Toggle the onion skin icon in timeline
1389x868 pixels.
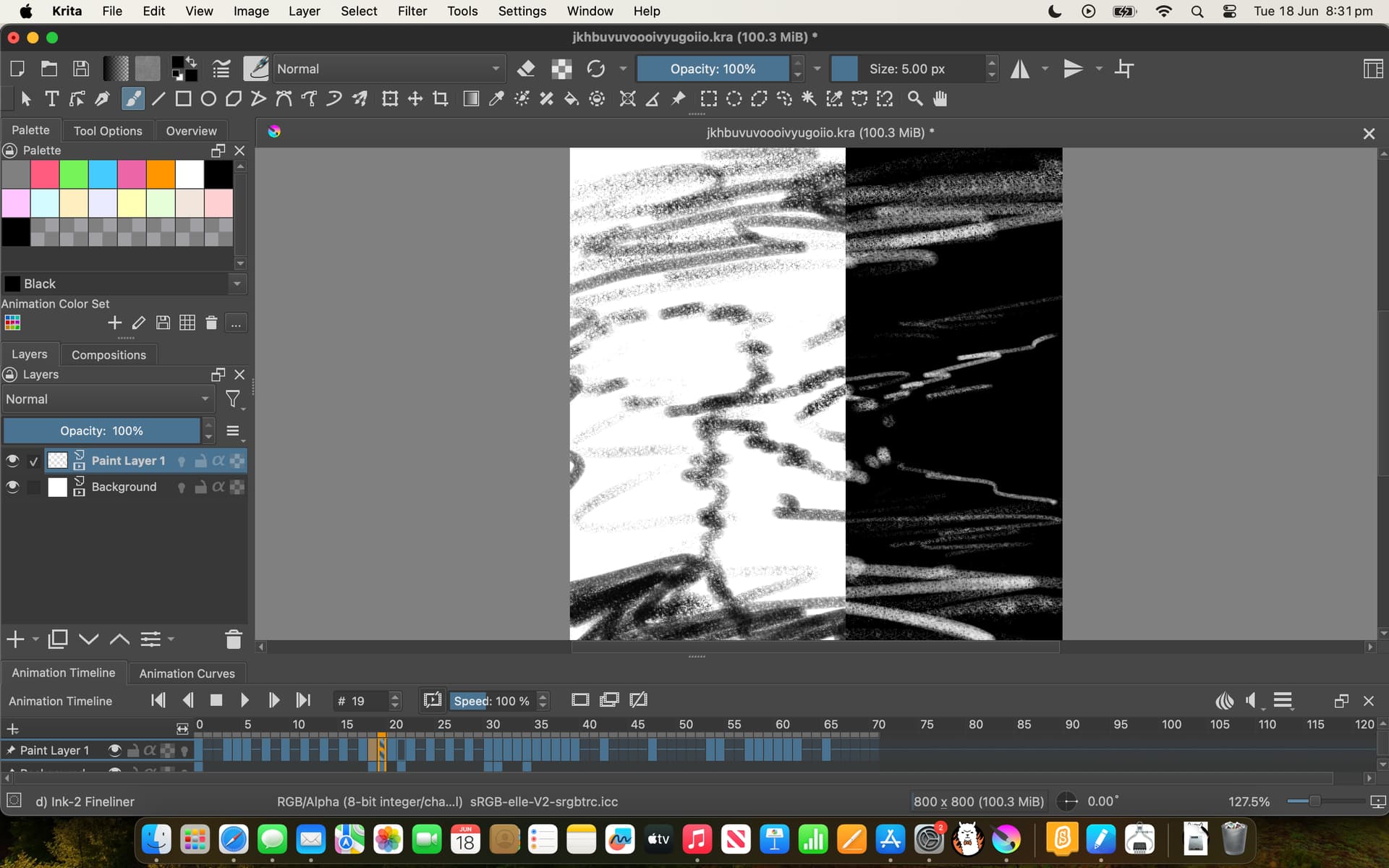1225,700
